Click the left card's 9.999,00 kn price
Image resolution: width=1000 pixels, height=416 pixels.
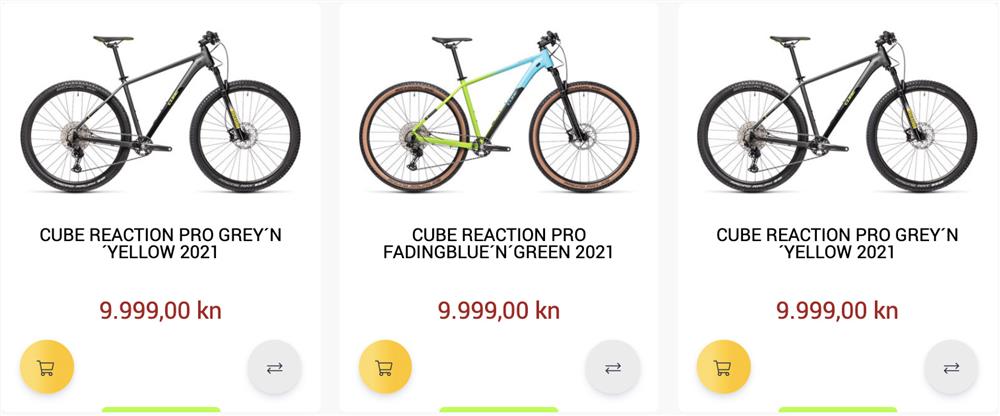[x=161, y=311]
